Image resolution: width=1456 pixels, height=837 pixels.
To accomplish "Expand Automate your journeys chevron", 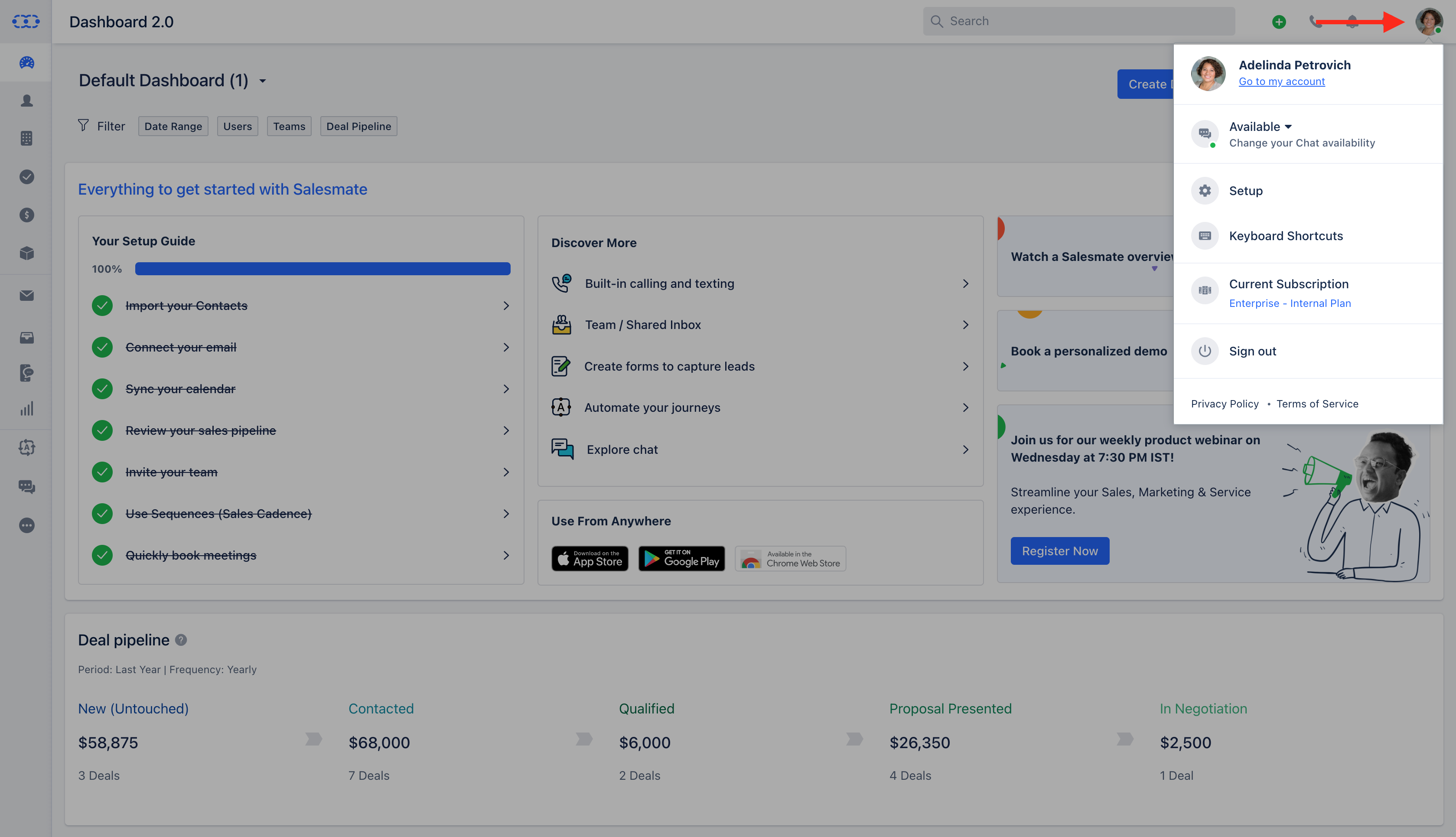I will (x=966, y=407).
